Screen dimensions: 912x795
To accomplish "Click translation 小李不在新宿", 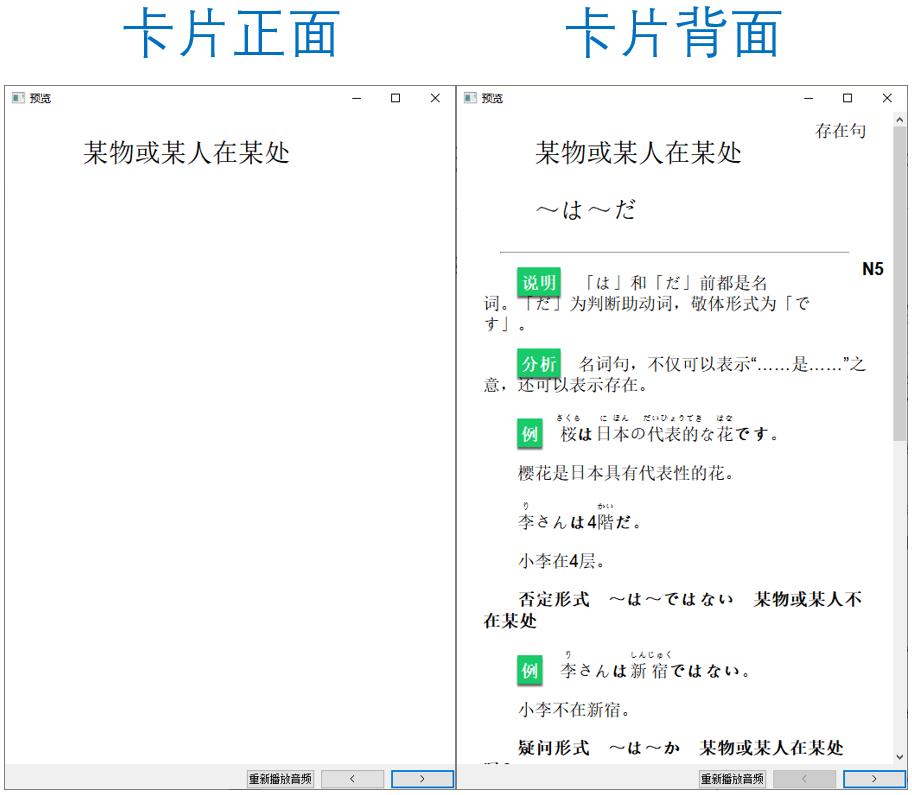I will [575, 710].
